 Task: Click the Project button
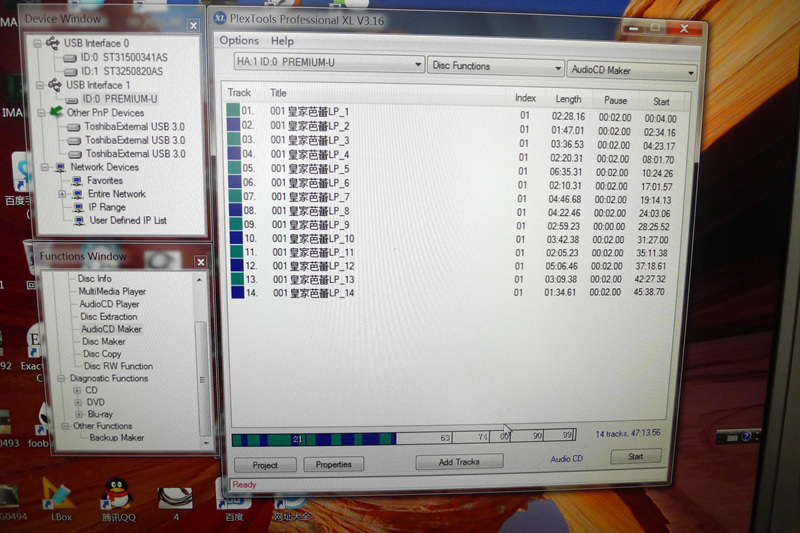[x=265, y=465]
